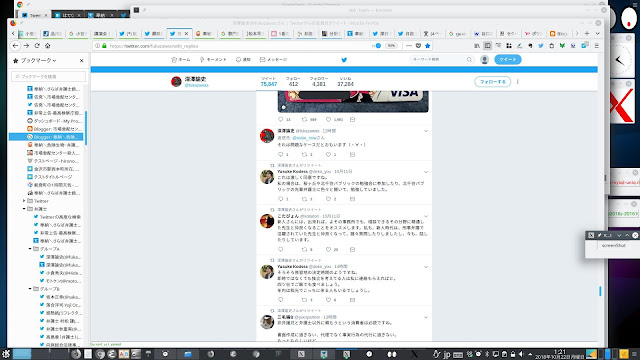
Task: Like the VISA image tweet (heart icon)
Action: pos(328,120)
